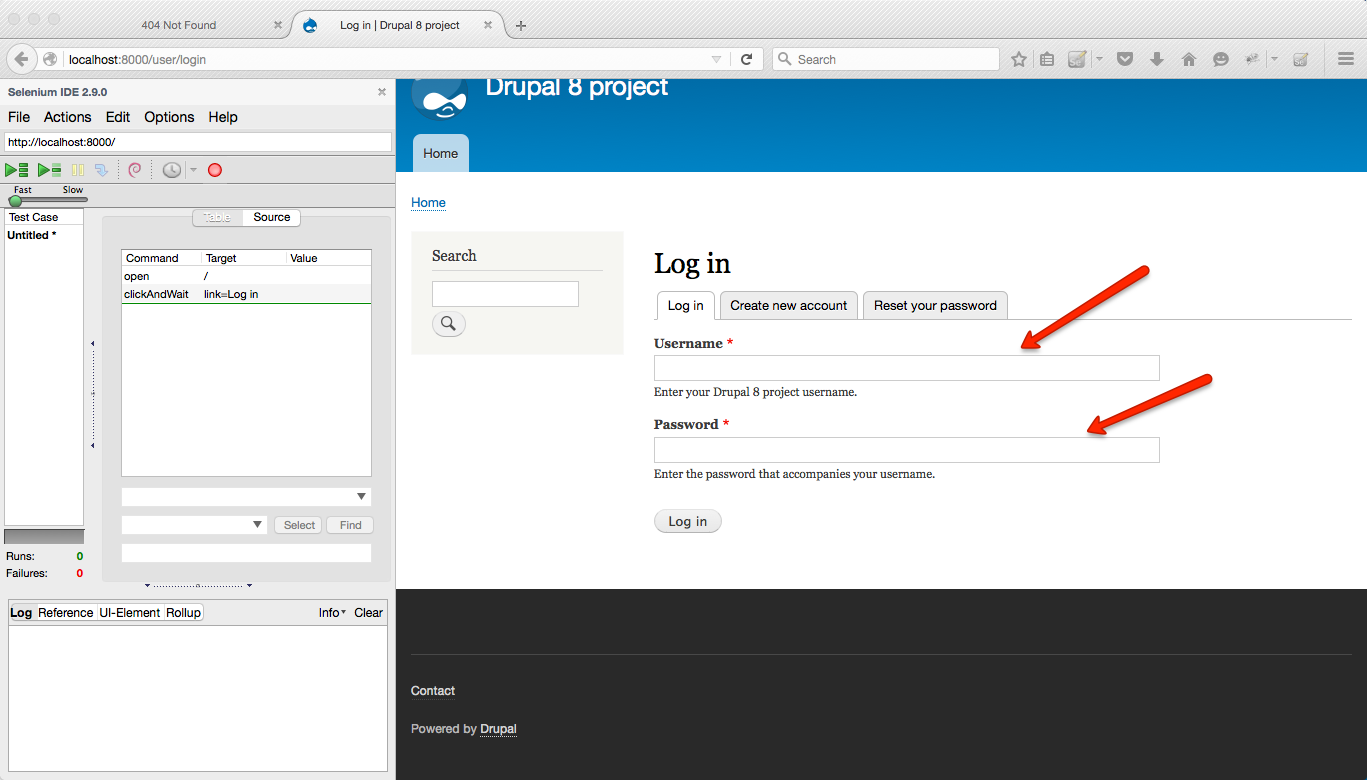The image size is (1367, 780).
Task: Click the Log in submit button
Action: pos(688,521)
